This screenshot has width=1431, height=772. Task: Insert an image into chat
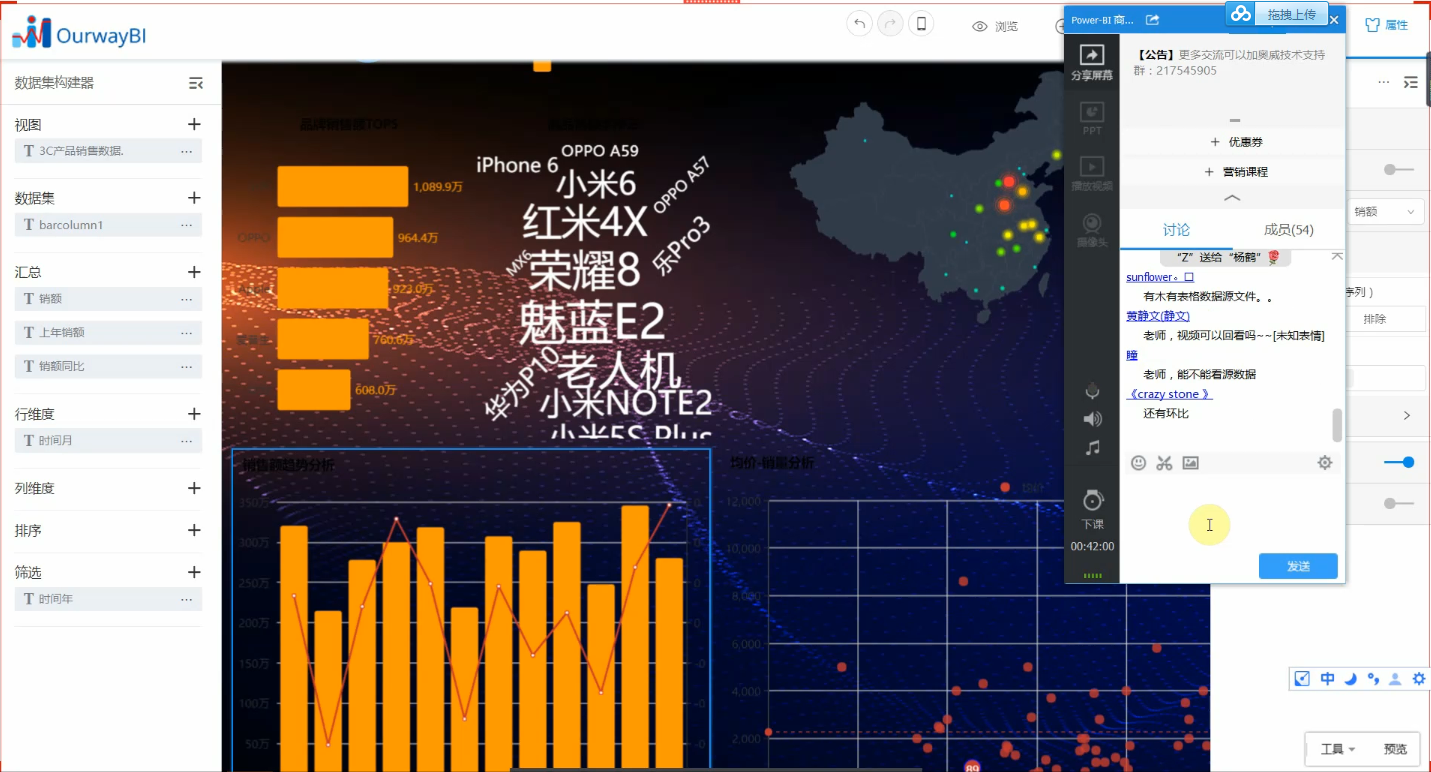pos(1190,463)
